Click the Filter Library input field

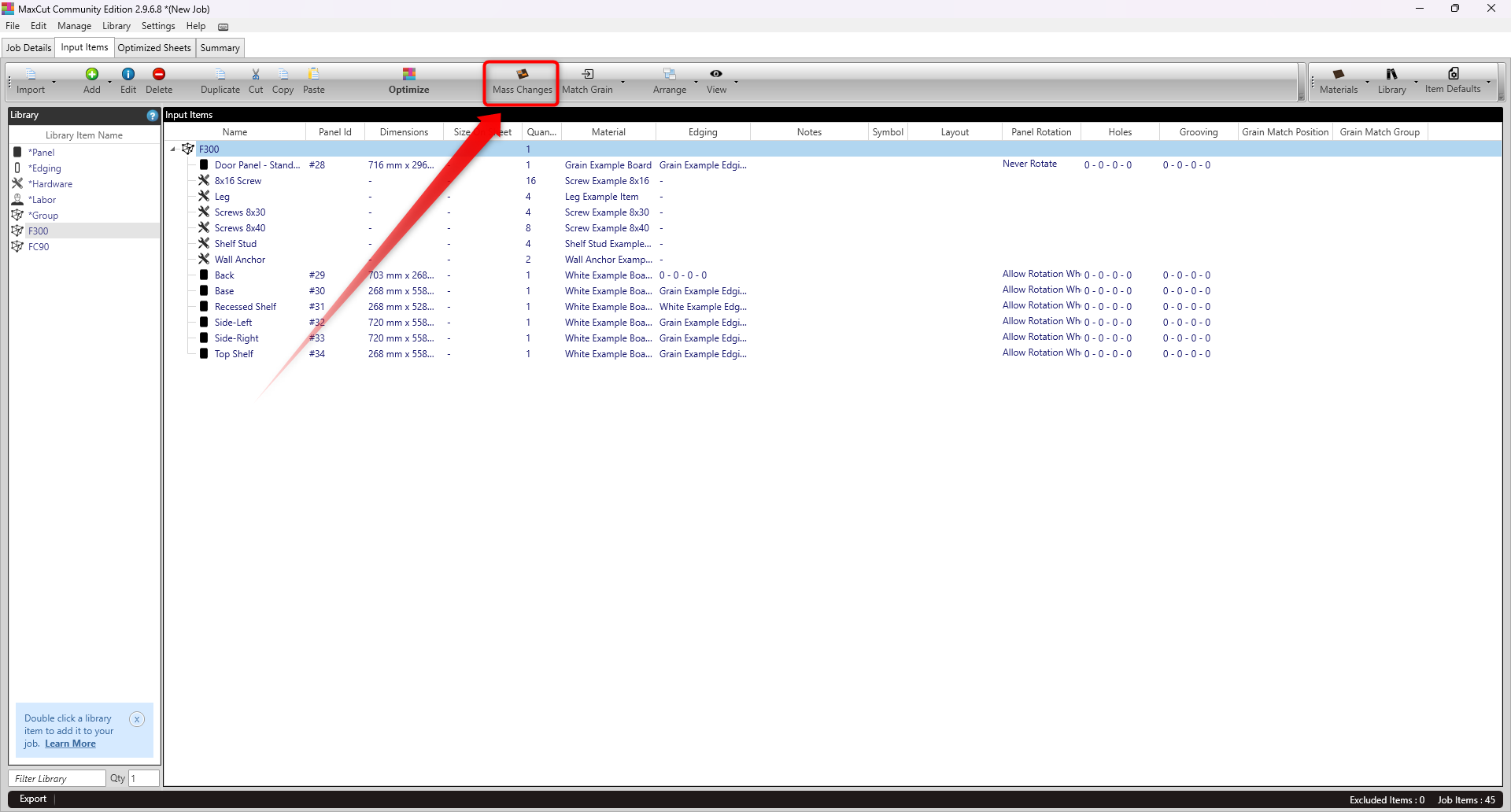(57, 778)
